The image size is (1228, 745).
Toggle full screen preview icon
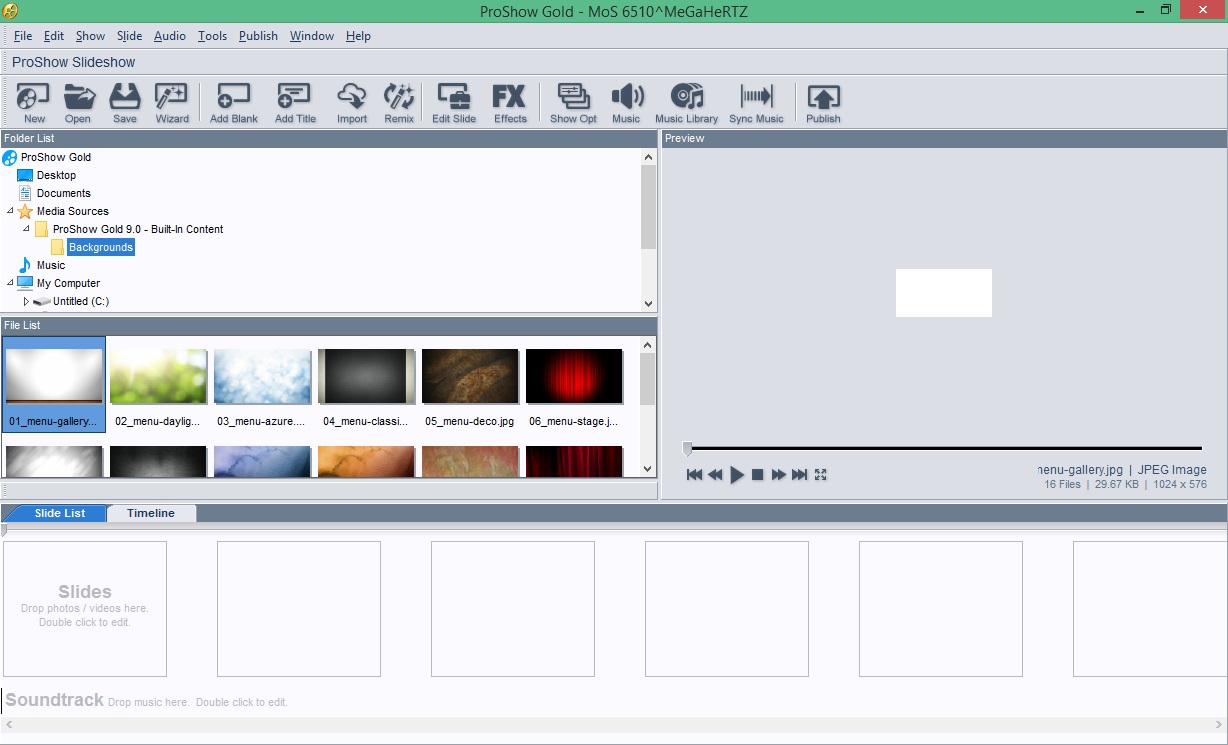821,475
